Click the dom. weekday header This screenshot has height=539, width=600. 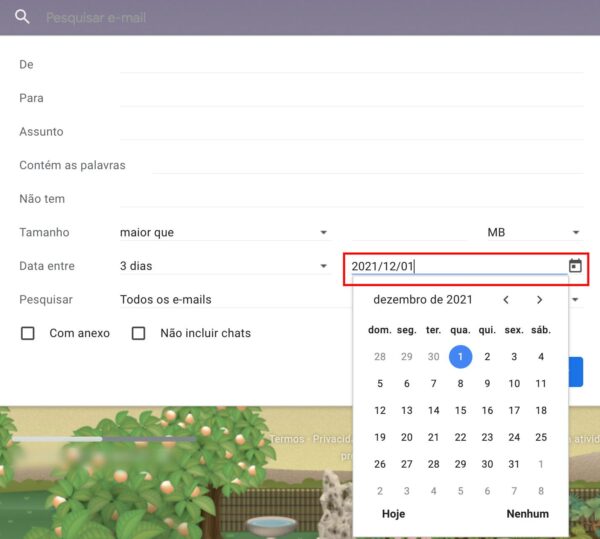pyautogui.click(x=380, y=330)
